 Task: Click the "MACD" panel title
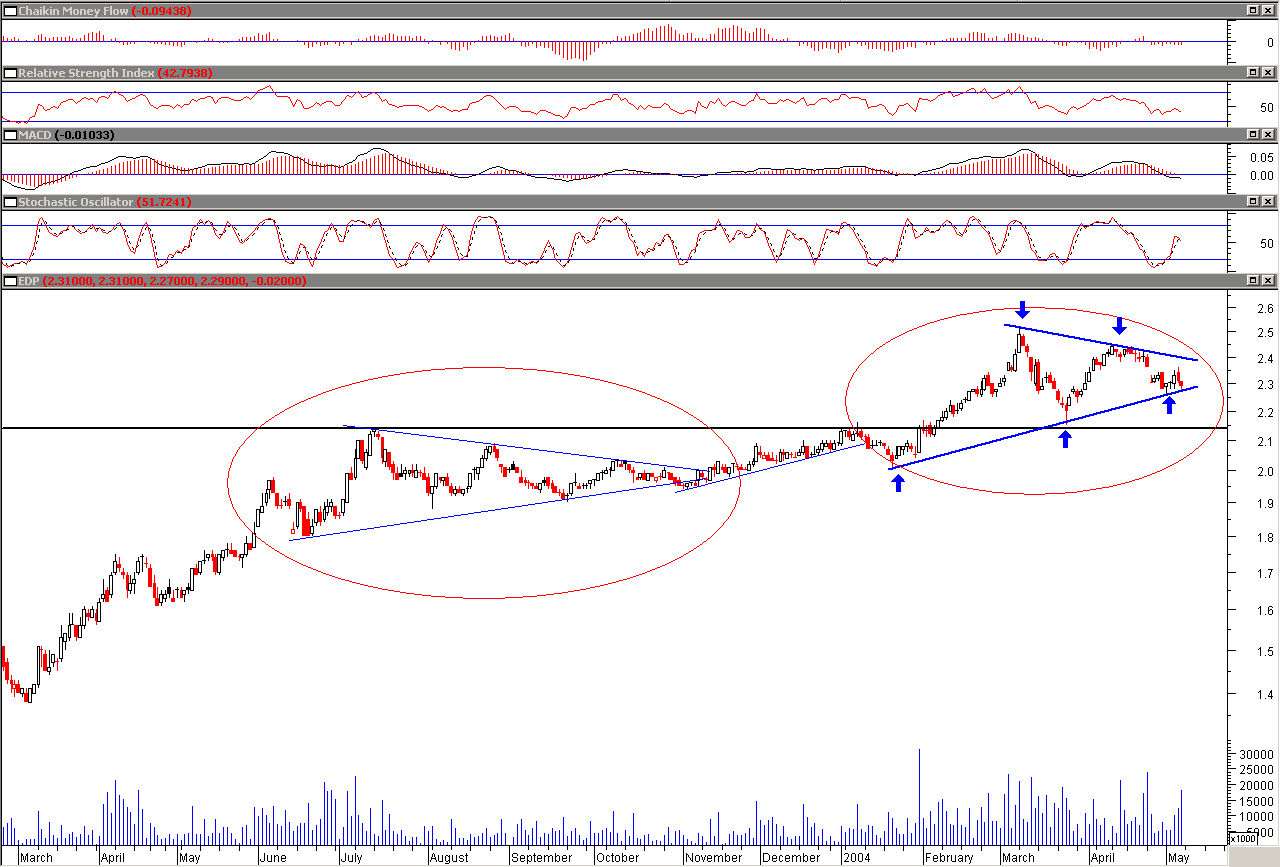click(x=35, y=134)
